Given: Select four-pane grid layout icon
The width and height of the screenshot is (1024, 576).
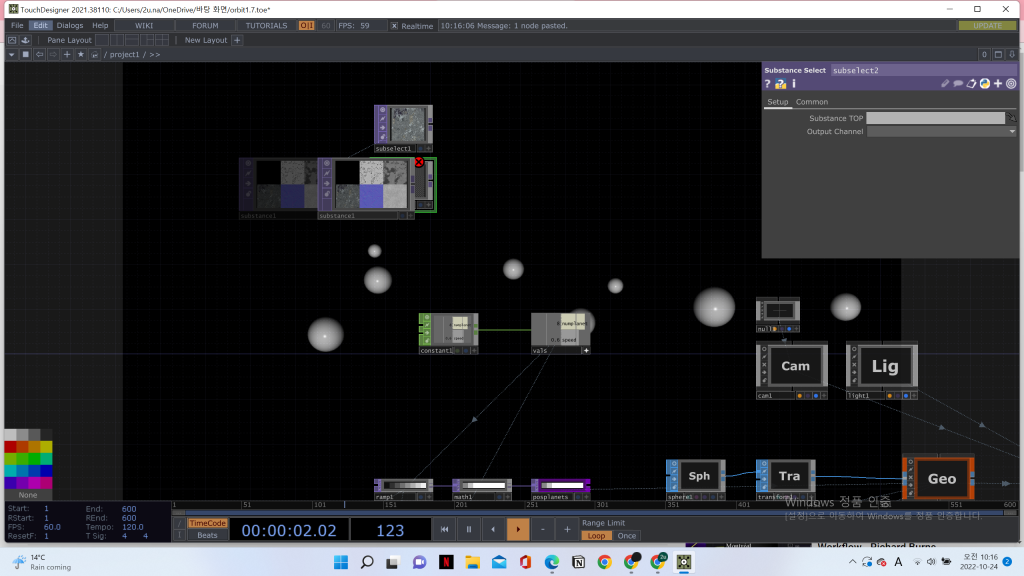Looking at the screenshot, I should click(162, 40).
